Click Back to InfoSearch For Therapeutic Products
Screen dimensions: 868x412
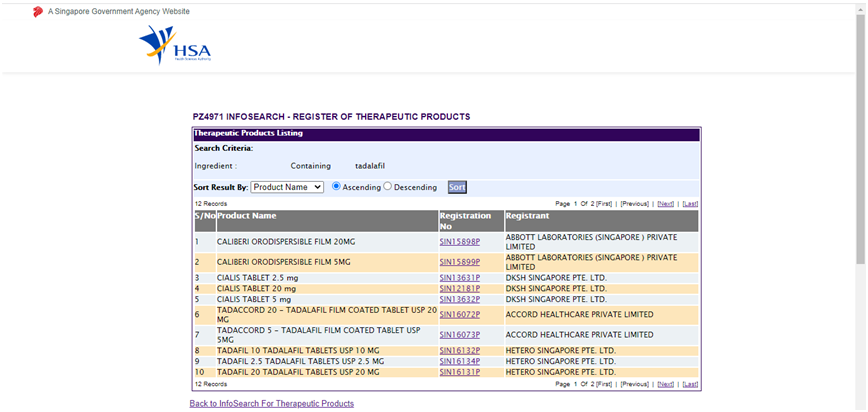point(271,403)
